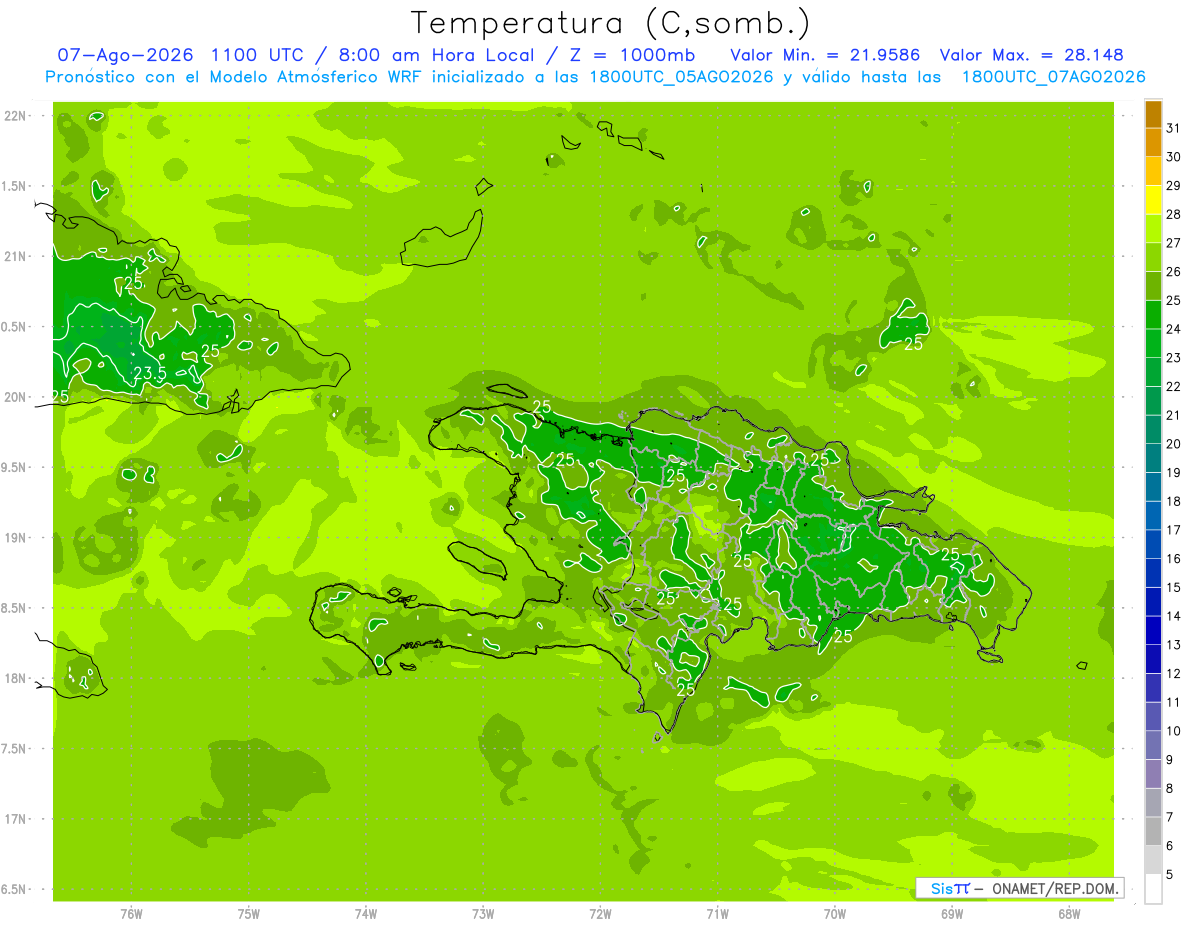Click the color bar label "25" on legend
The height and width of the screenshot is (927, 1200).
[x=1174, y=300]
